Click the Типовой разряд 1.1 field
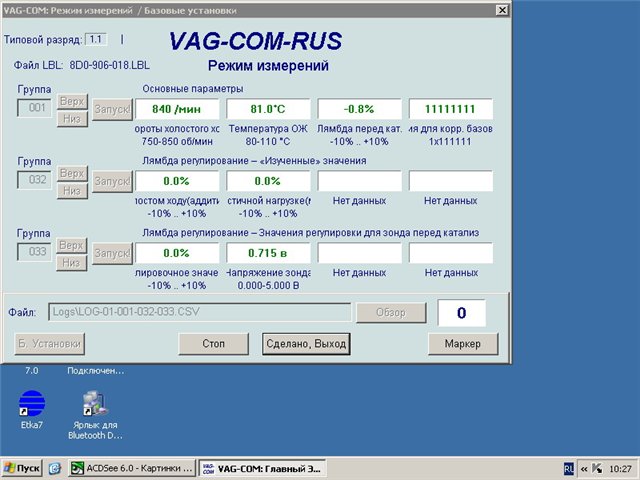640x480 pixels. point(96,40)
